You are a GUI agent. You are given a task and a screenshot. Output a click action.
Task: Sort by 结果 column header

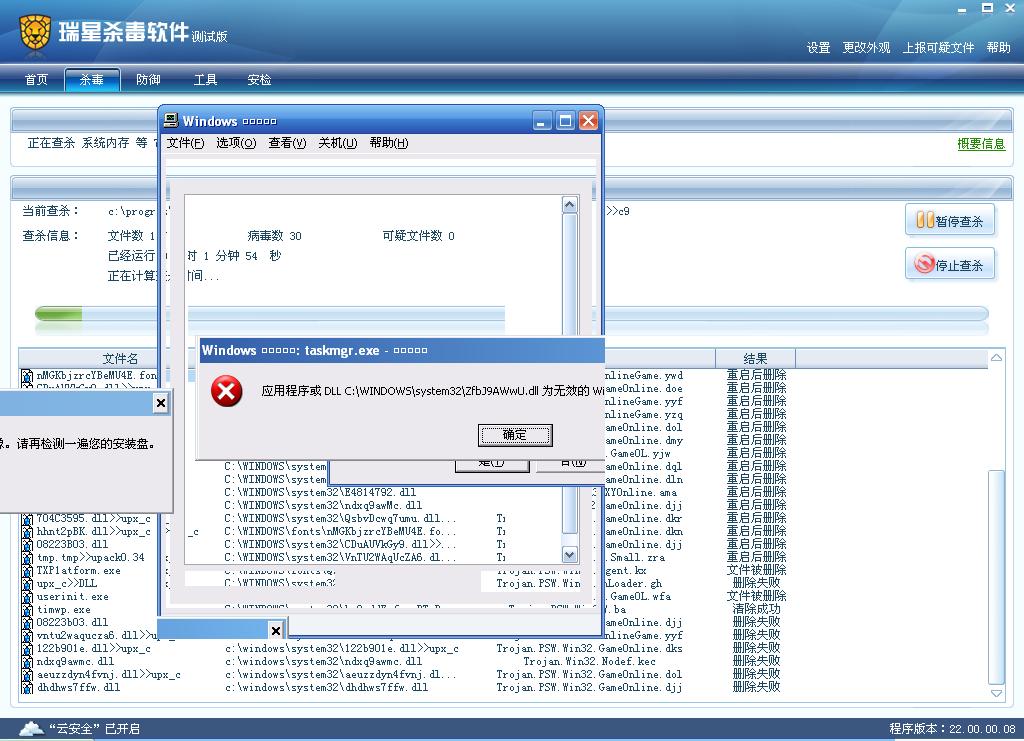pos(756,358)
